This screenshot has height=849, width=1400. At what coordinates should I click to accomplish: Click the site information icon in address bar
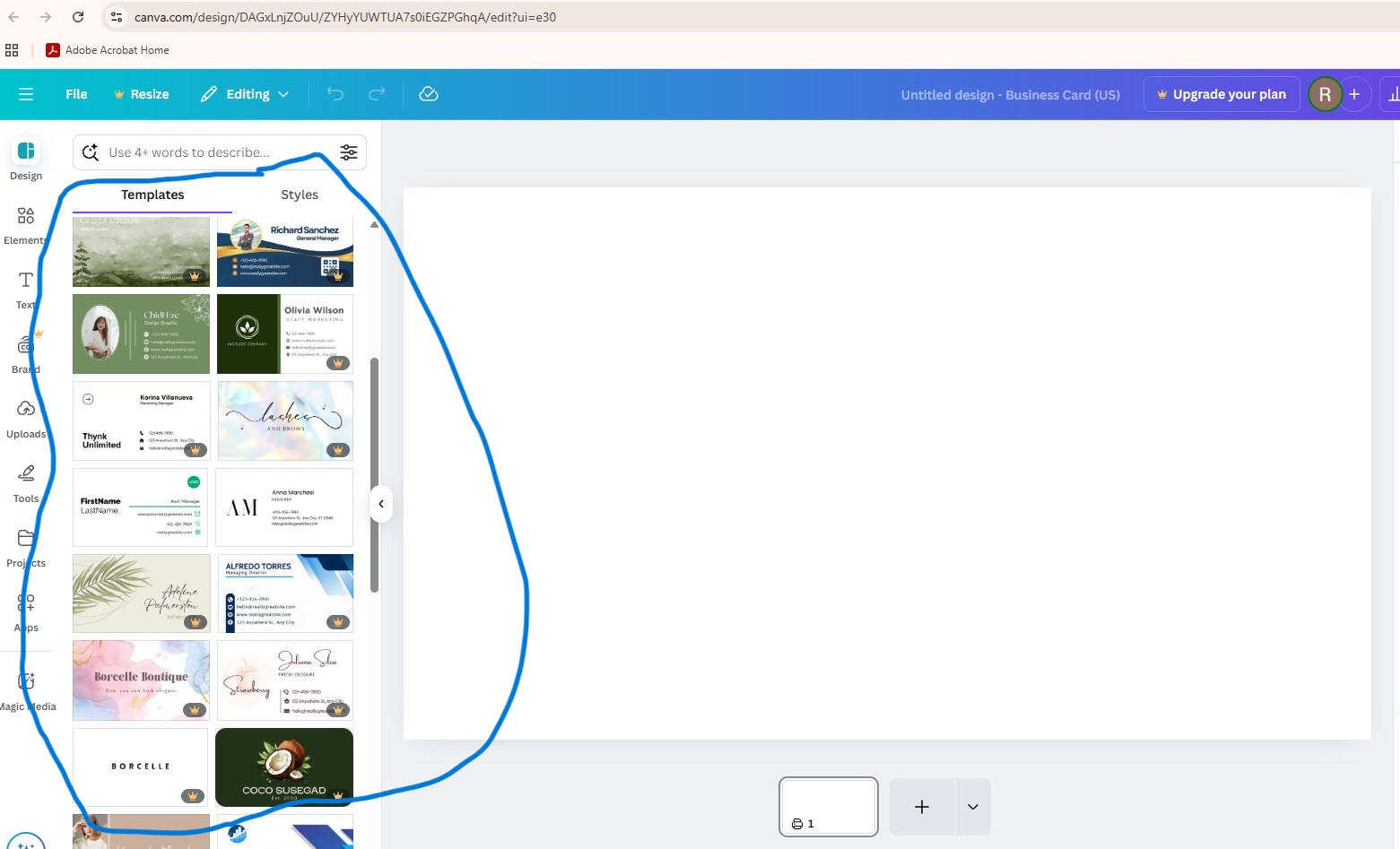(117, 17)
